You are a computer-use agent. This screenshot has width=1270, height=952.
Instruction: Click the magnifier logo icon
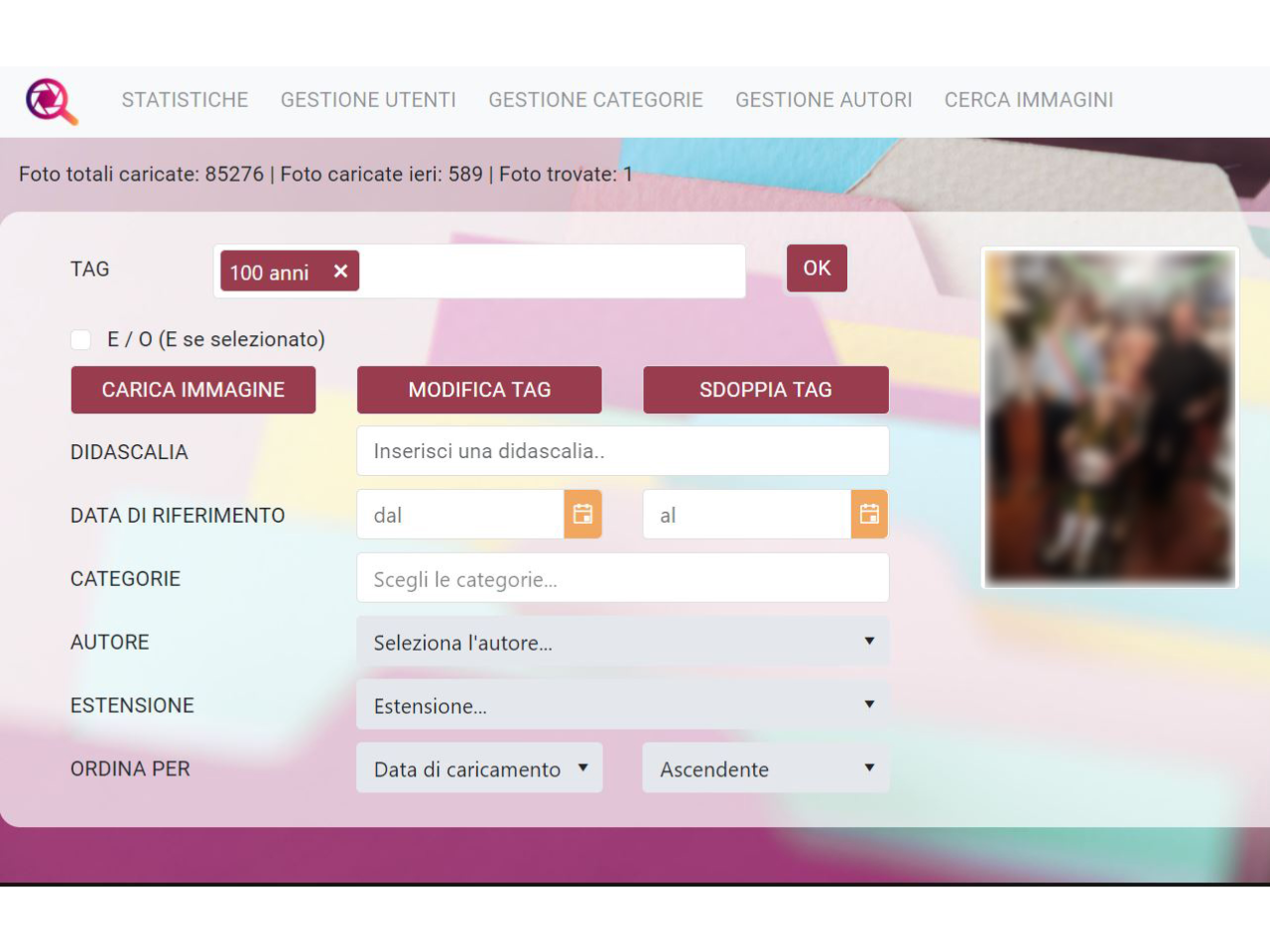point(52,101)
